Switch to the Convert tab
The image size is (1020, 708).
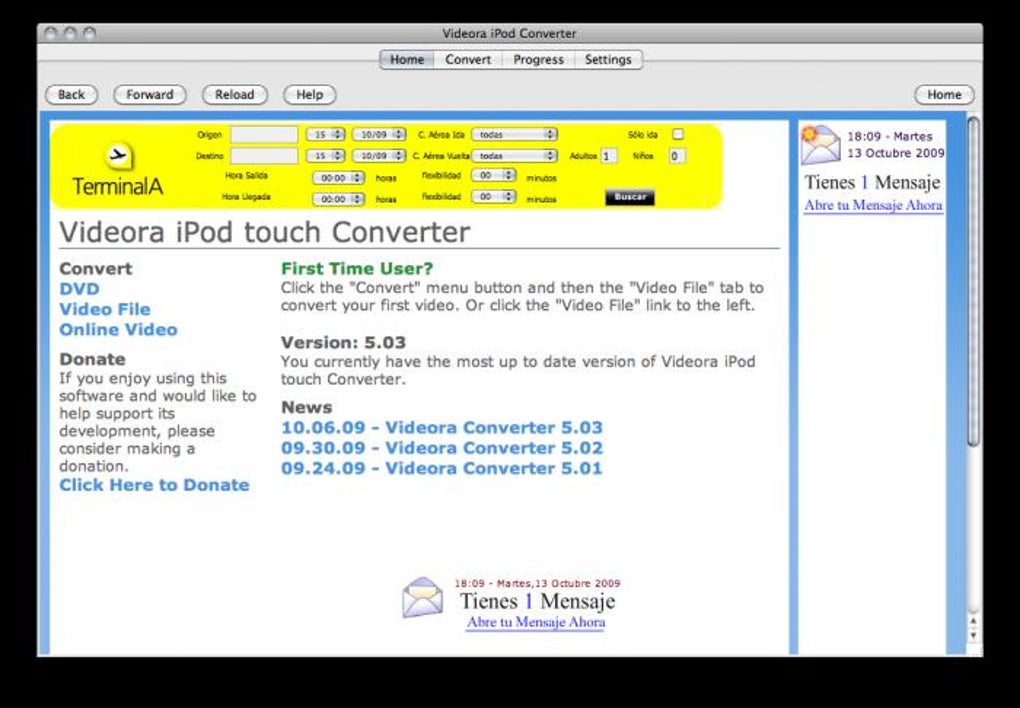point(468,59)
